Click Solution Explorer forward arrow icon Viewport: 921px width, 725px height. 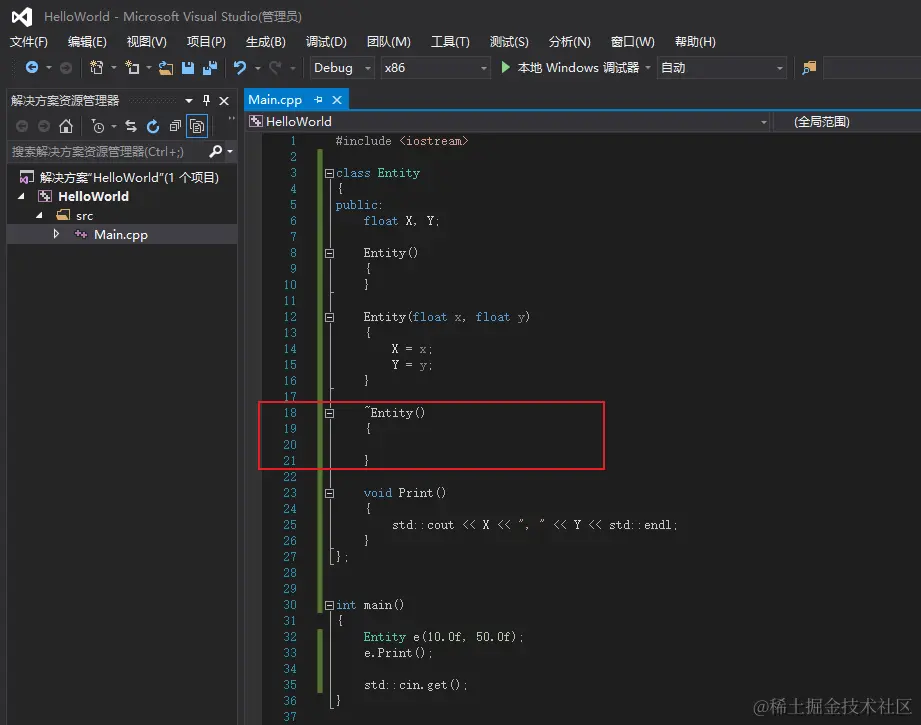44,126
